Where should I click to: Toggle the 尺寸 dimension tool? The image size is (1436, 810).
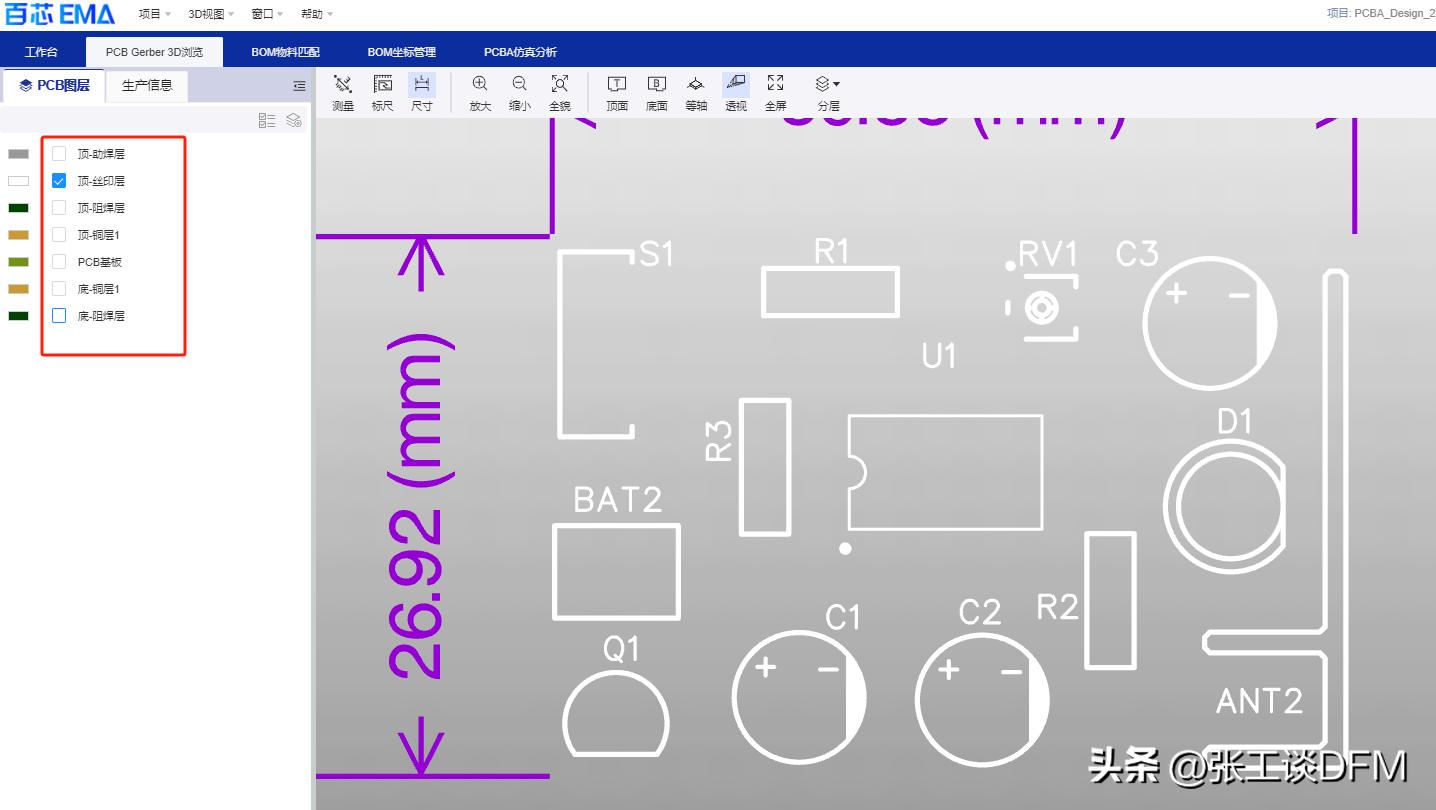click(422, 92)
